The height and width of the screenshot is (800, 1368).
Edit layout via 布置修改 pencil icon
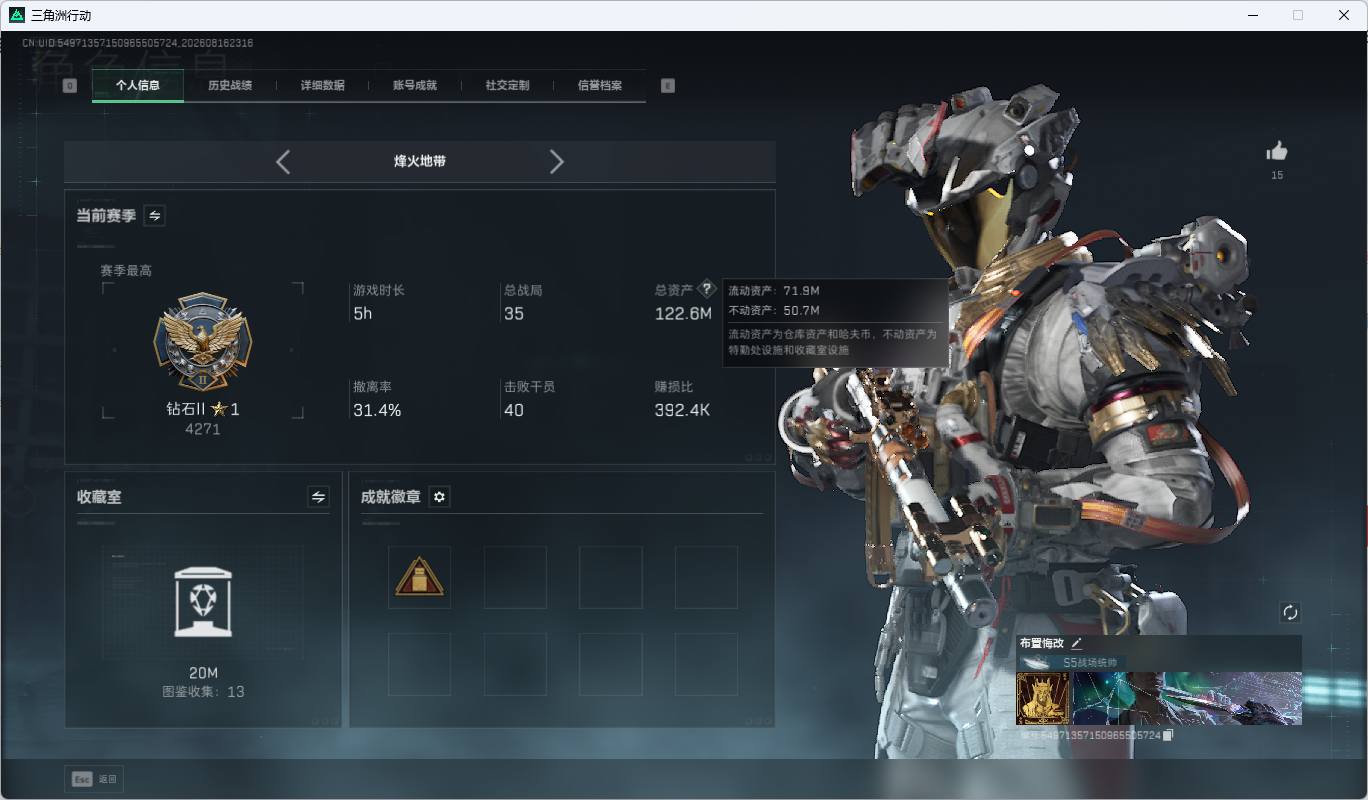point(1077,643)
